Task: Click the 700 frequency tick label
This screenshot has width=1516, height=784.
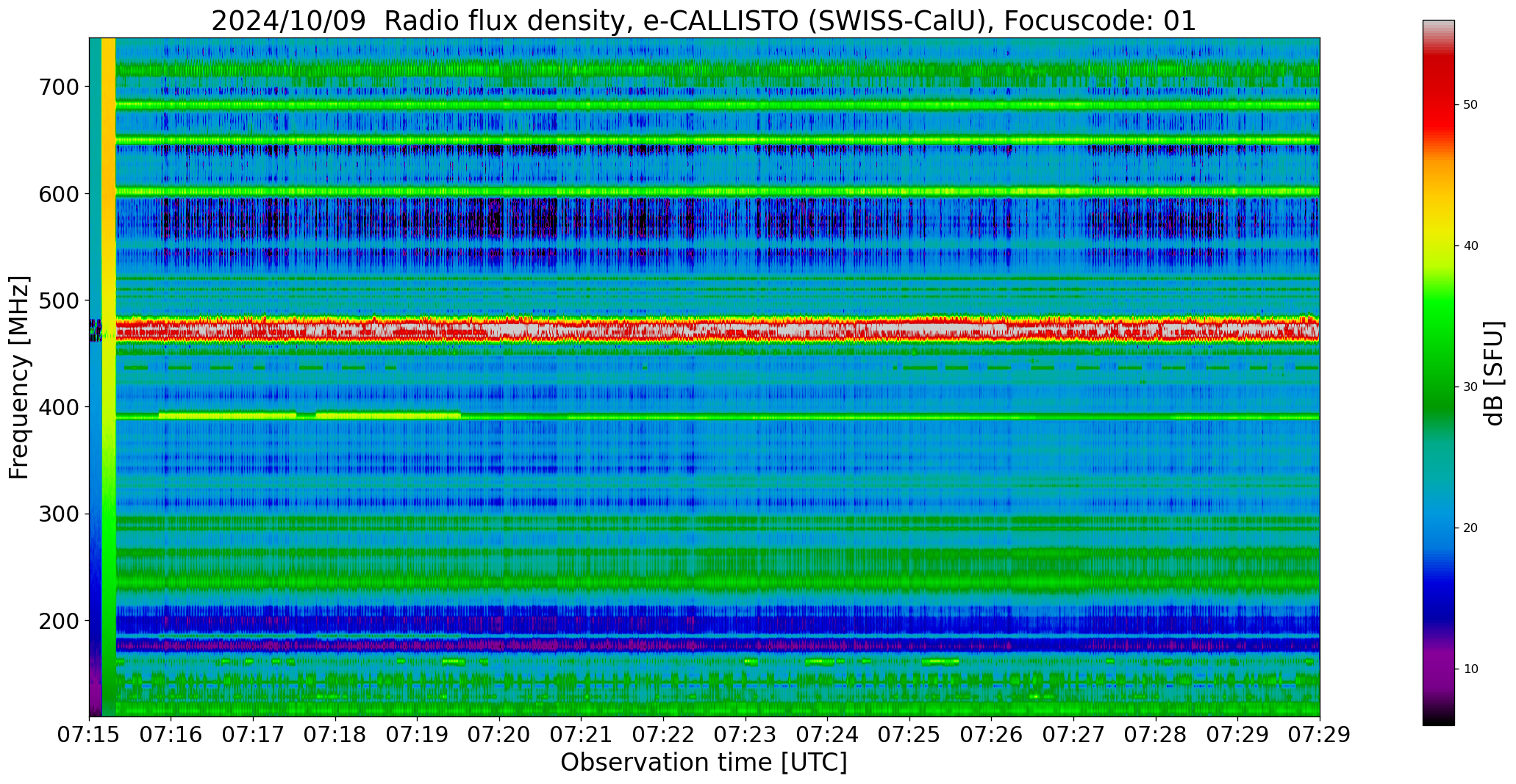Action: tap(60, 87)
